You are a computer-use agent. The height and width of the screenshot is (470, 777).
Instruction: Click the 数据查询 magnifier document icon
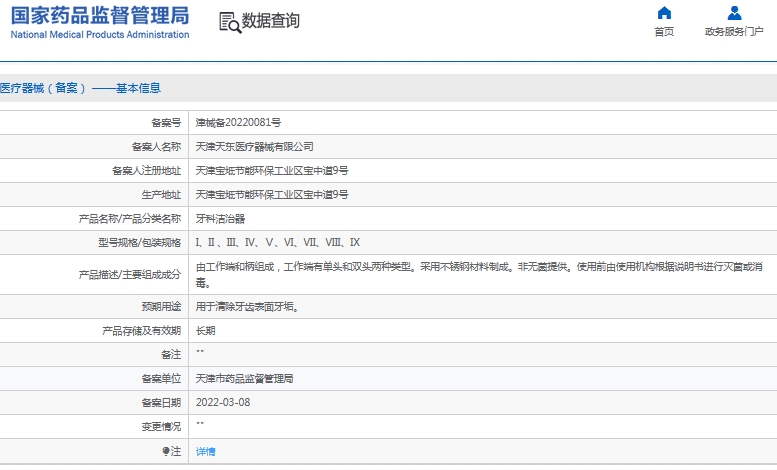coord(229,22)
